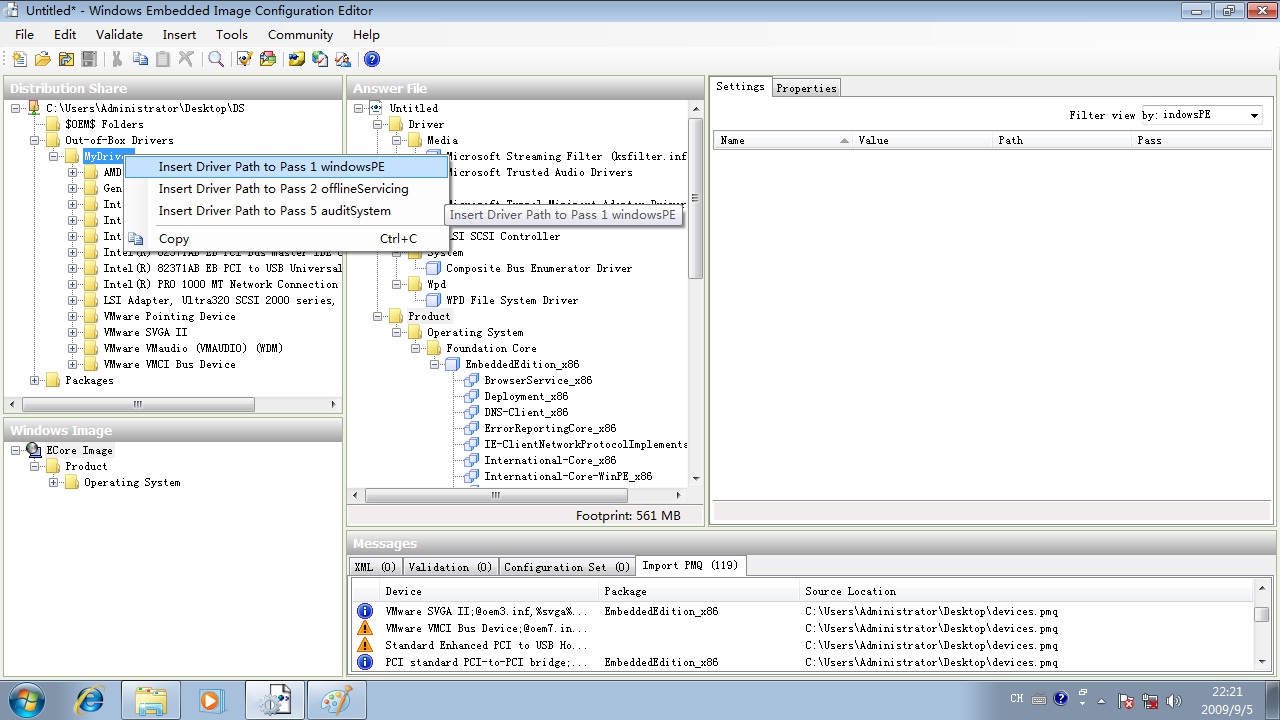Click the clock showing 22:21

click(x=1227, y=692)
